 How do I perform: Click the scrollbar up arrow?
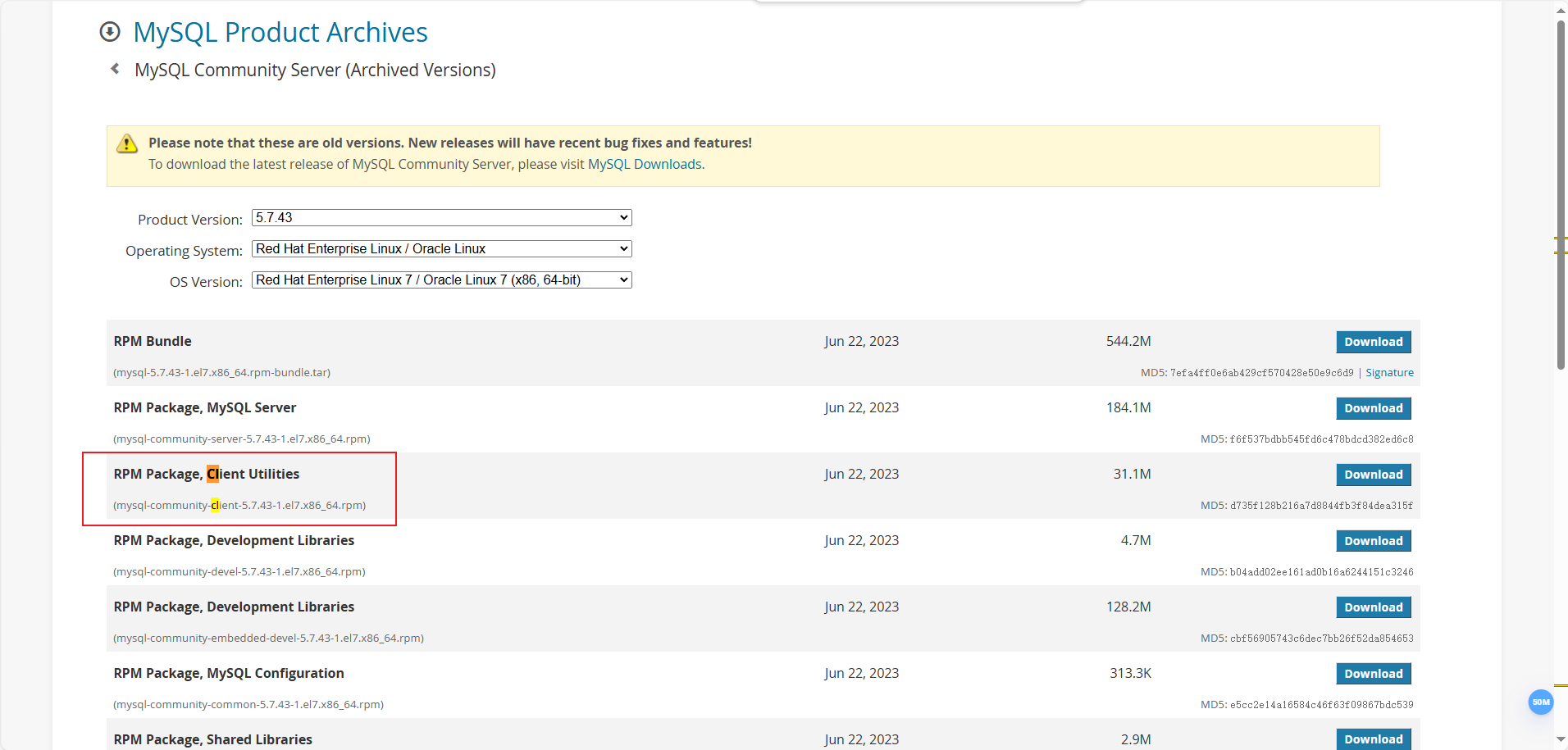click(x=1561, y=10)
